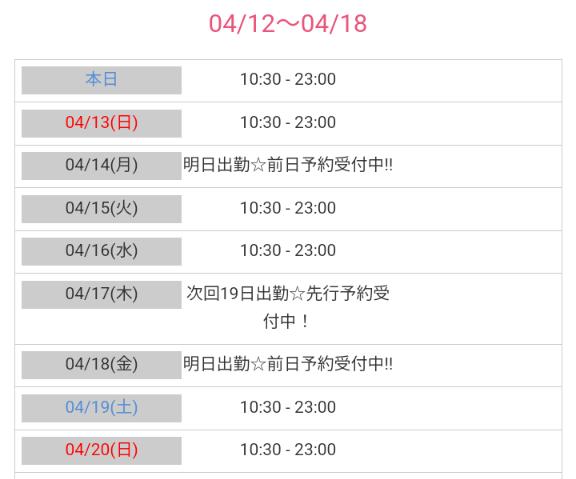
Task: Click the ☆ star in the 04/17 message
Action: 297,294
